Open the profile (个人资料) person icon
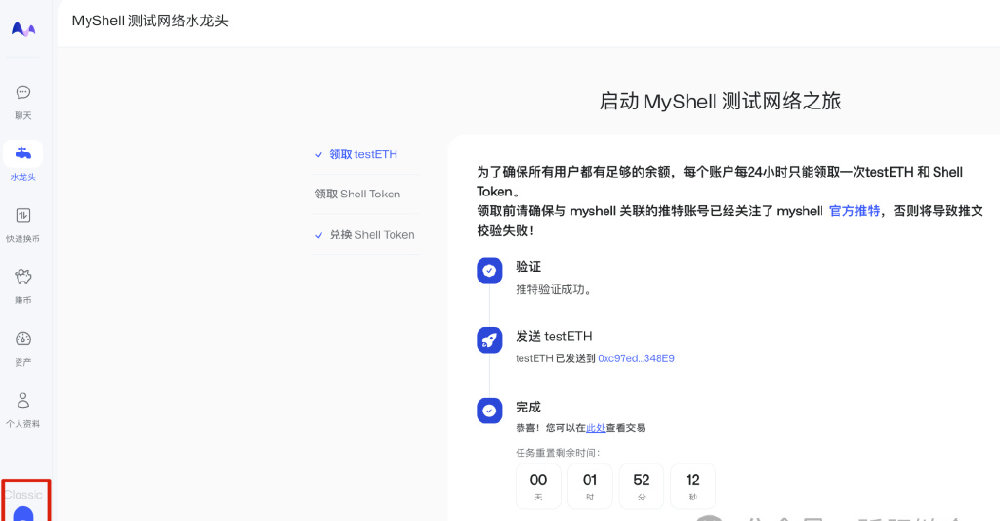 click(23, 400)
